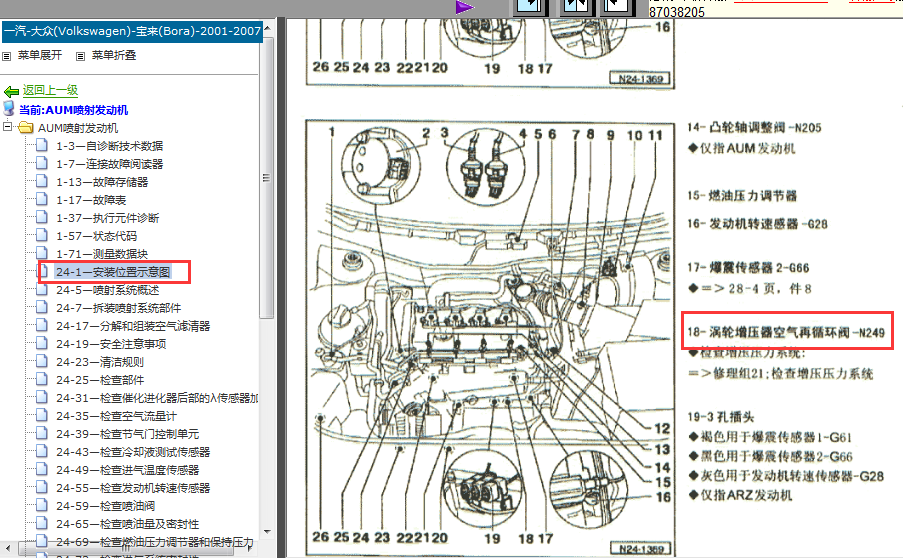Open 1-57—状态代码 page
903x558 pixels.
click(x=96, y=236)
